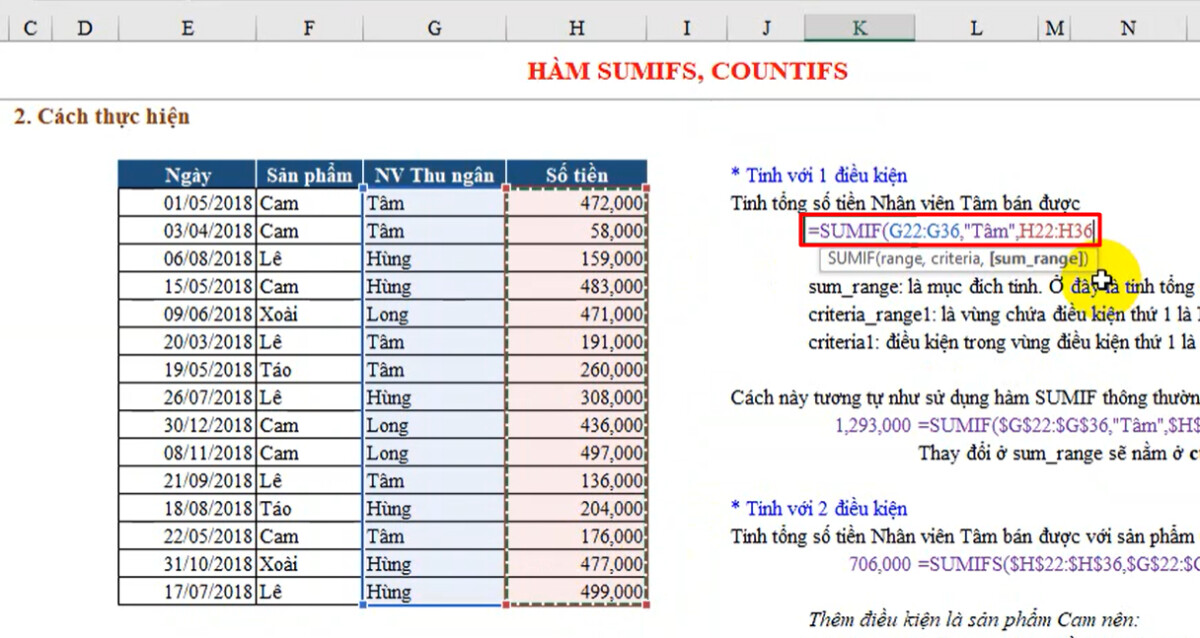Select column F header
The width and height of the screenshot is (1200, 638).
click(309, 28)
